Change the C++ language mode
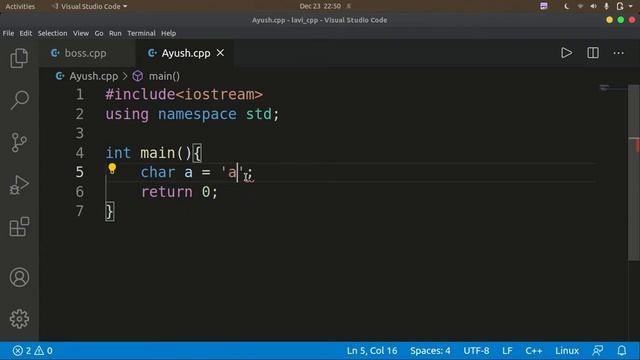 tap(533, 351)
